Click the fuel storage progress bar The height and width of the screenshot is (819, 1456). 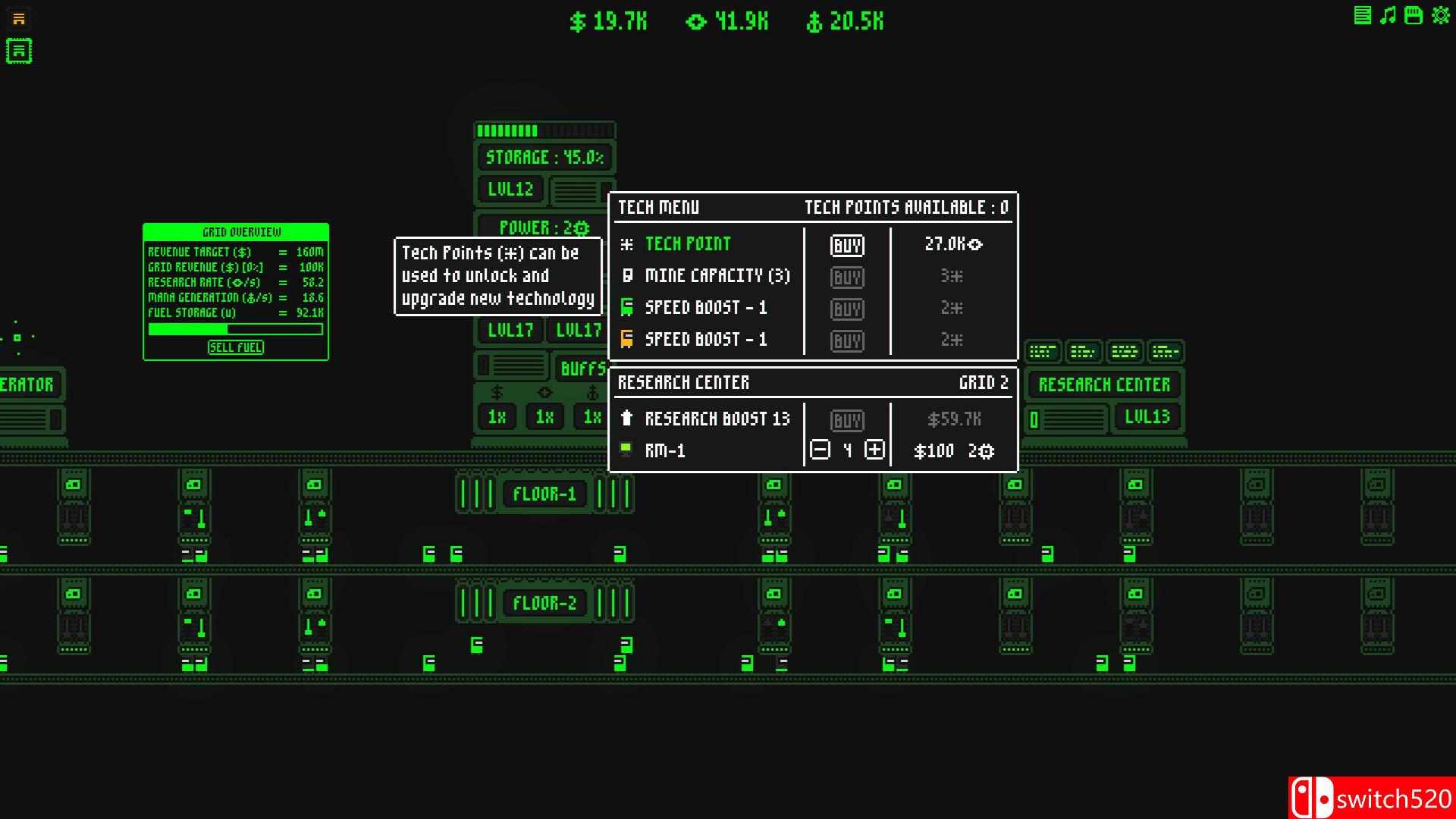(236, 329)
